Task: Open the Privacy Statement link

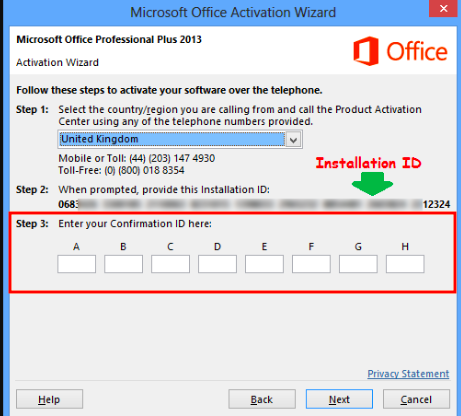Action: pos(408,374)
